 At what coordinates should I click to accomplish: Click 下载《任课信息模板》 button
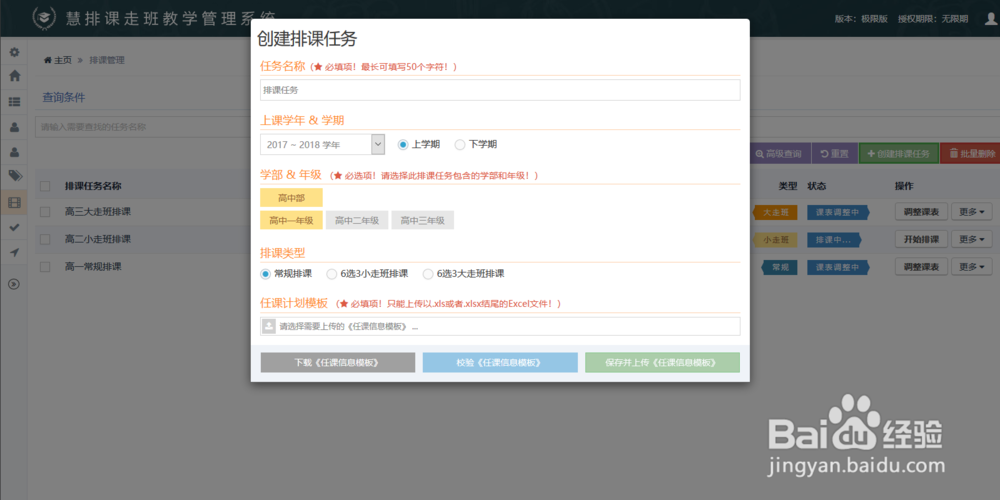(x=338, y=362)
